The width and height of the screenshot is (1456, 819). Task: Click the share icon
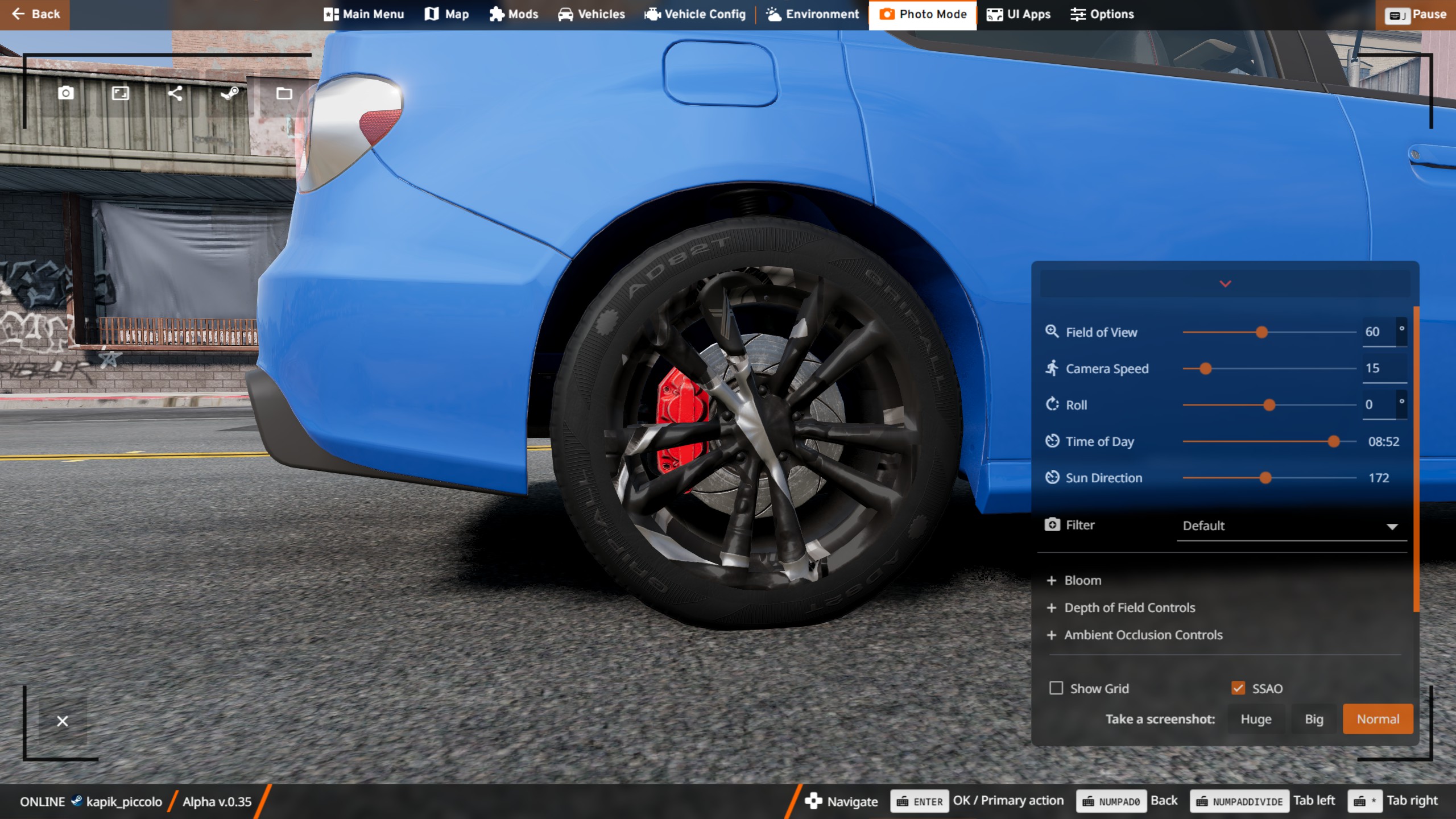(x=175, y=93)
